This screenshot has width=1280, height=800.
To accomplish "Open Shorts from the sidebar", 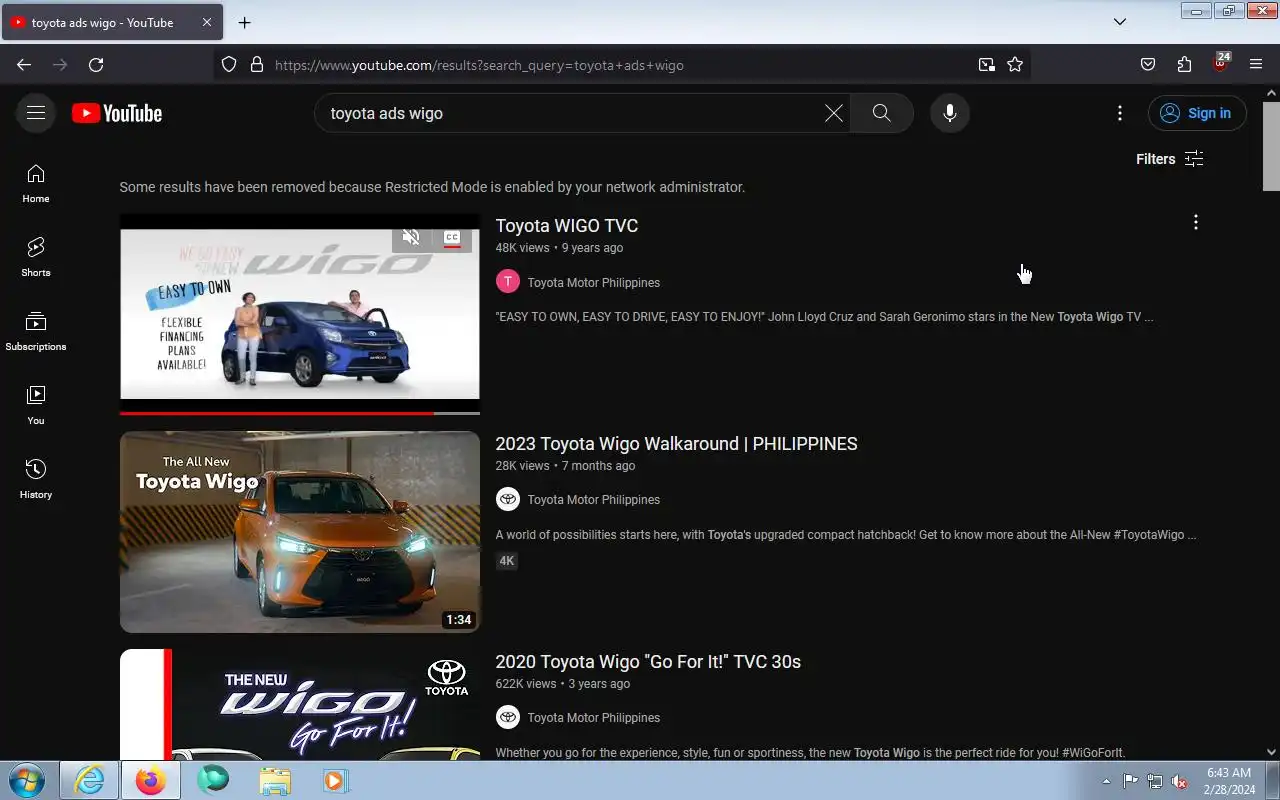I will point(36,257).
